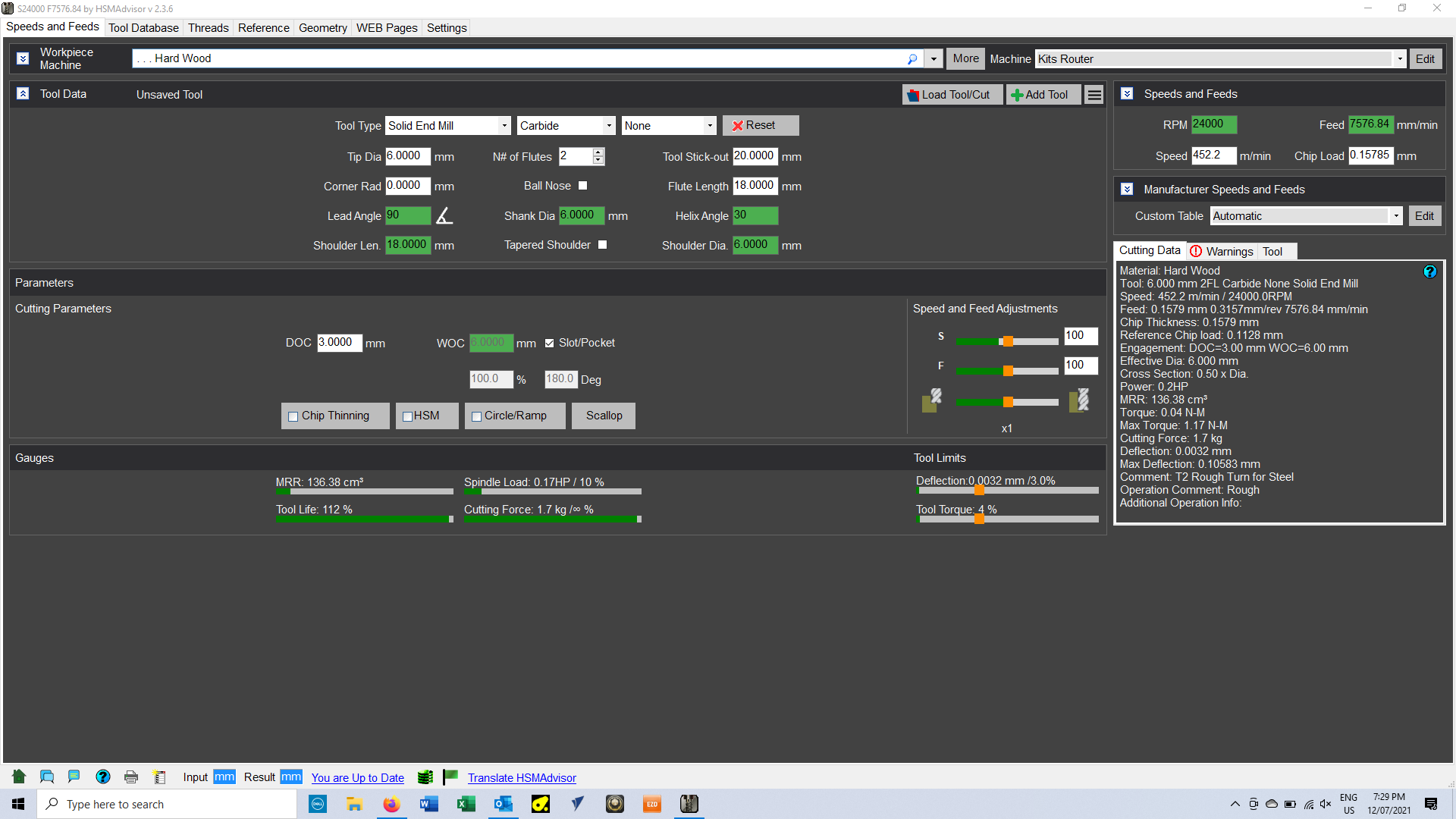Open the Warnings tab
Screen dimensions: 1456x819
pos(1222,252)
